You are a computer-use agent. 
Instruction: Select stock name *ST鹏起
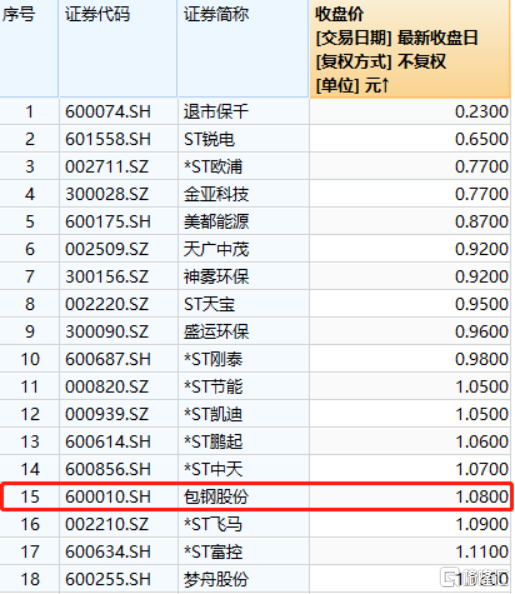coord(213,442)
